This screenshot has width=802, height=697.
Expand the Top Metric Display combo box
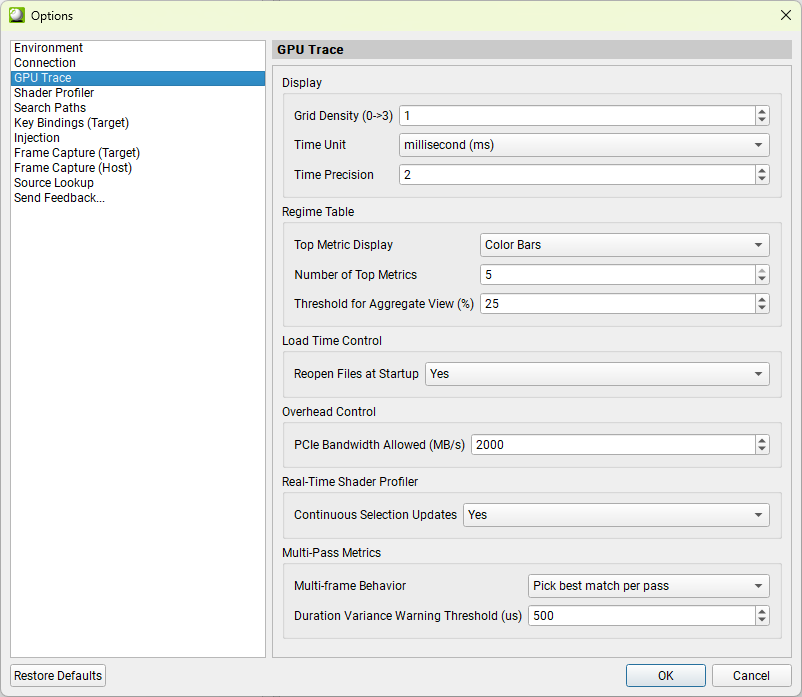624,245
